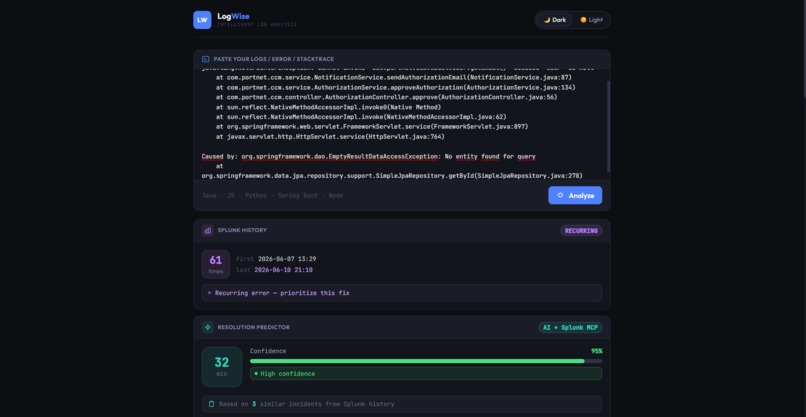Click the Splunk History chart icon
The width and height of the screenshot is (806, 417).
[208, 230]
